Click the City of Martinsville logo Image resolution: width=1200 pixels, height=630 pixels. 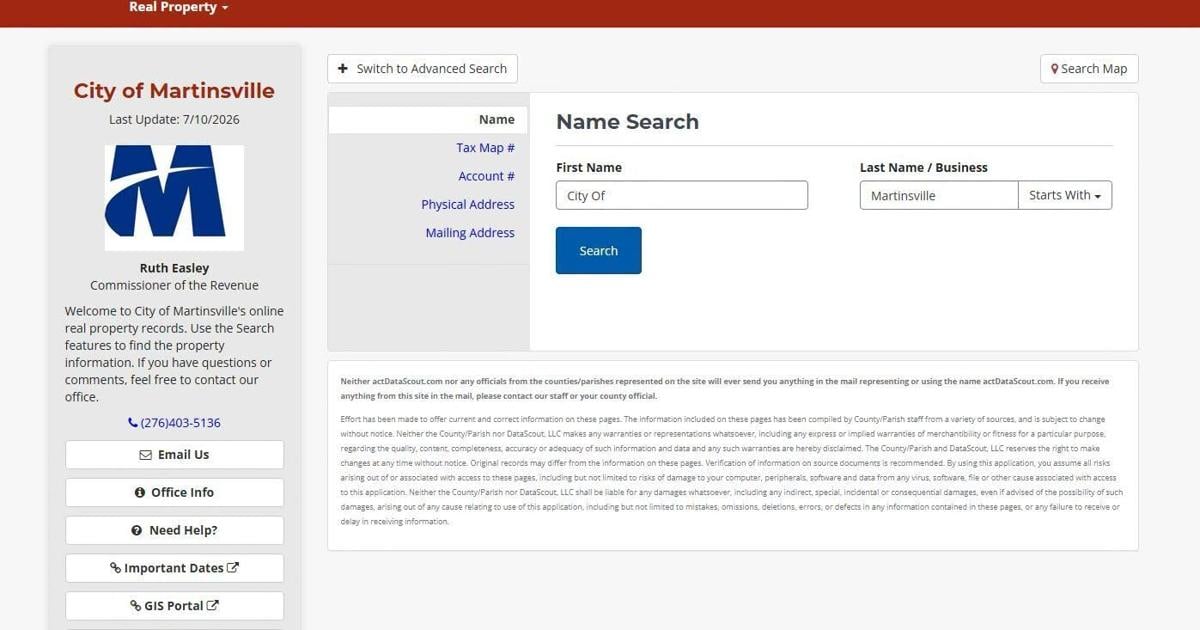pos(174,198)
